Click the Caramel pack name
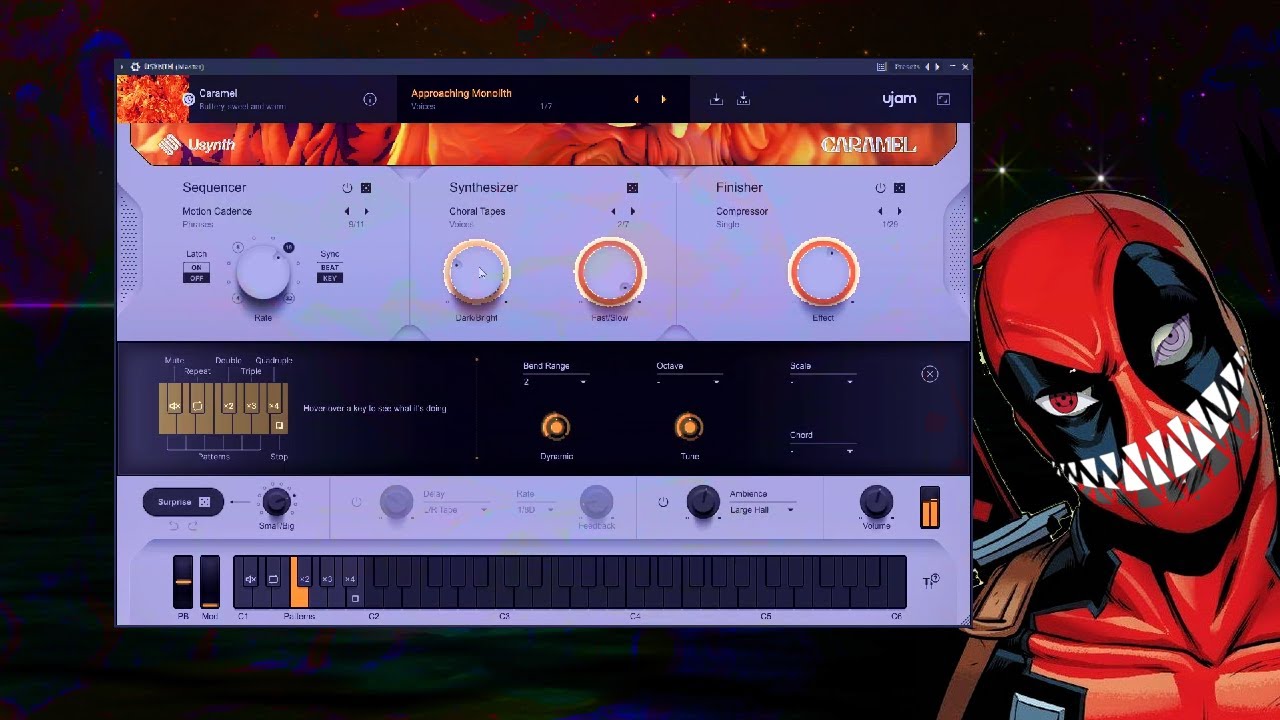 point(218,93)
